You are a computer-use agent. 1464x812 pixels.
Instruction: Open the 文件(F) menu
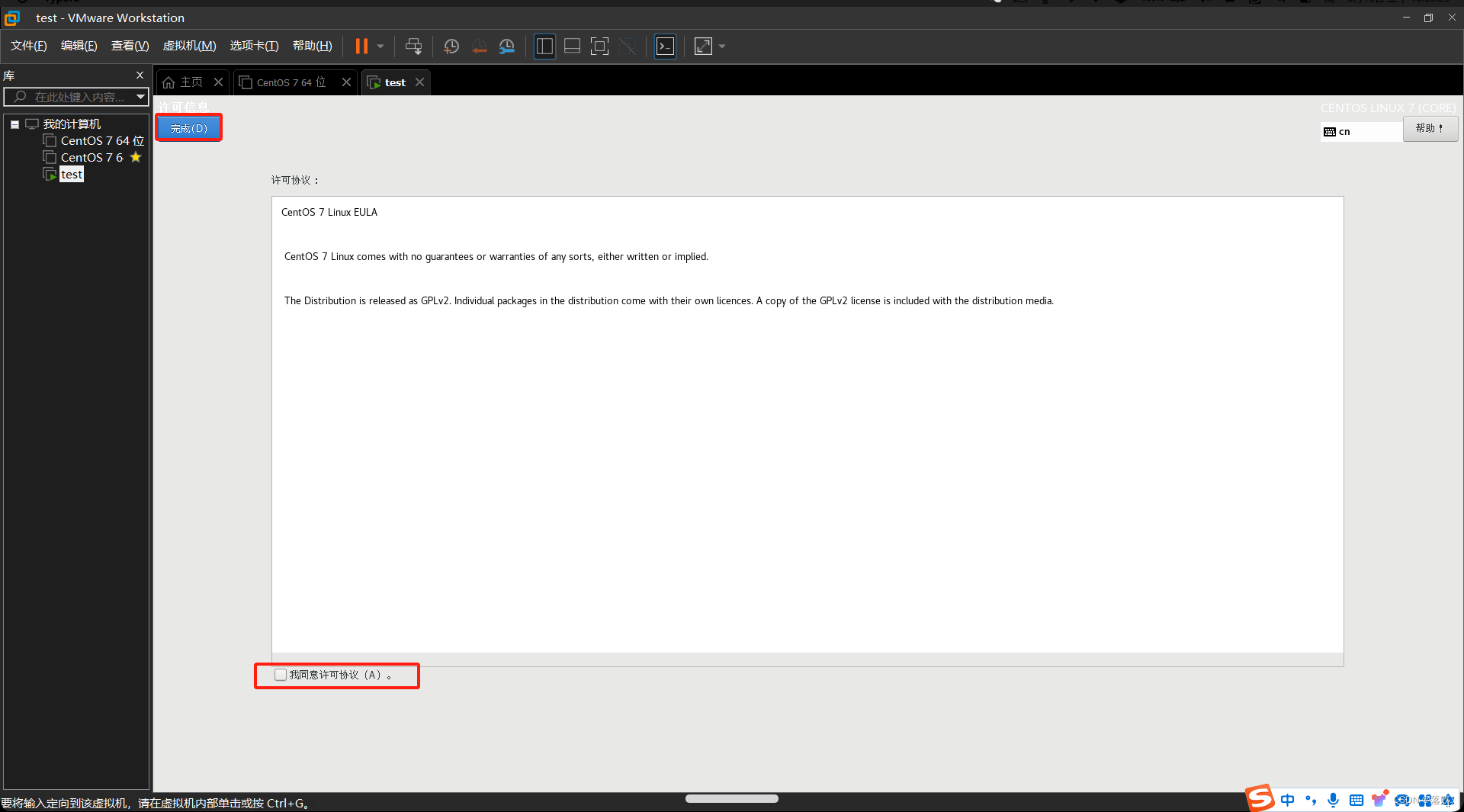[29, 46]
